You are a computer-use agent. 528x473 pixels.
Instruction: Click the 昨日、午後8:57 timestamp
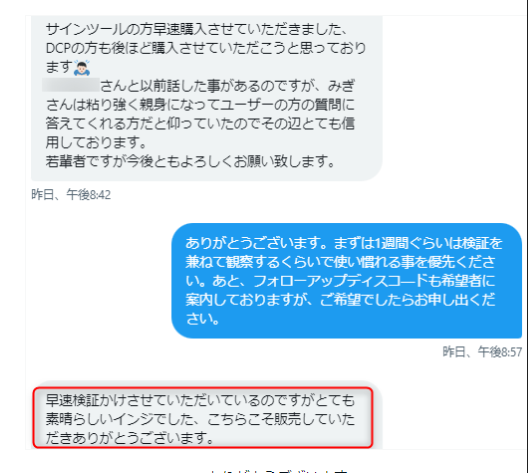pyautogui.click(x=482, y=352)
